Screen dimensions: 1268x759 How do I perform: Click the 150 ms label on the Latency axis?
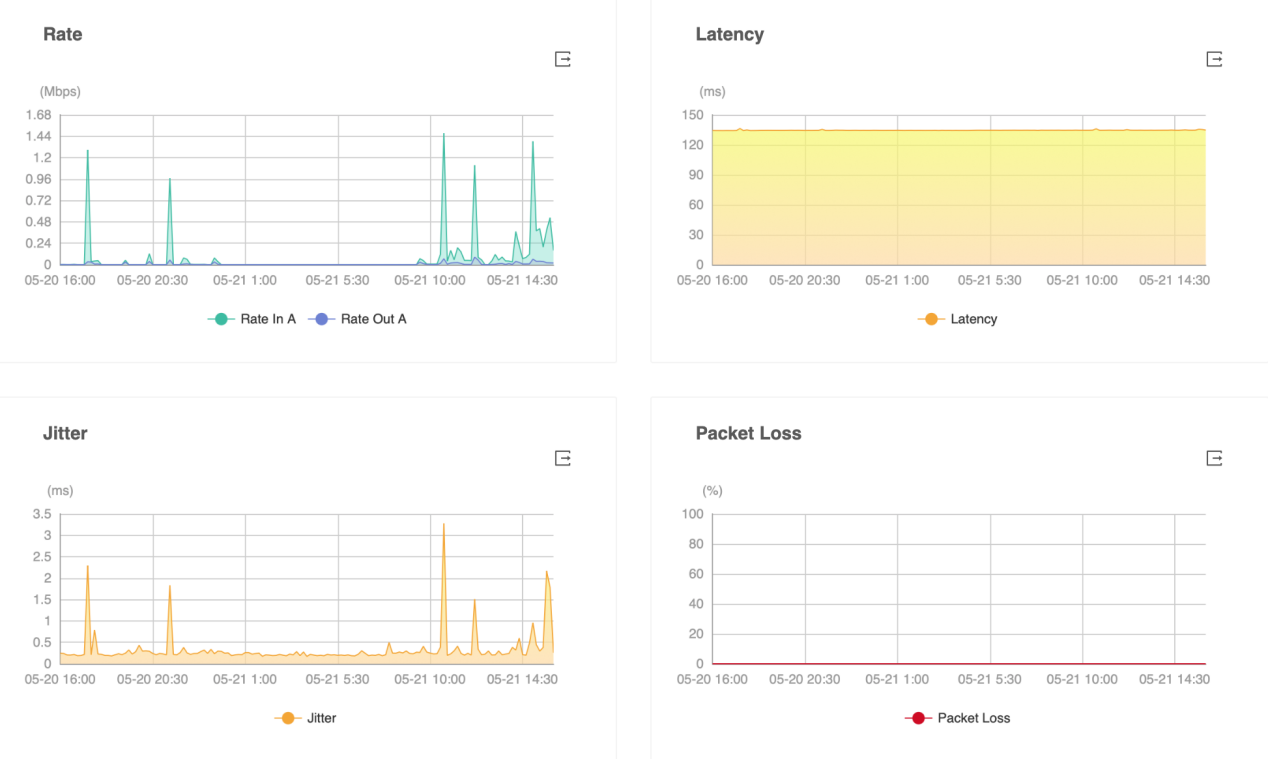click(x=693, y=115)
